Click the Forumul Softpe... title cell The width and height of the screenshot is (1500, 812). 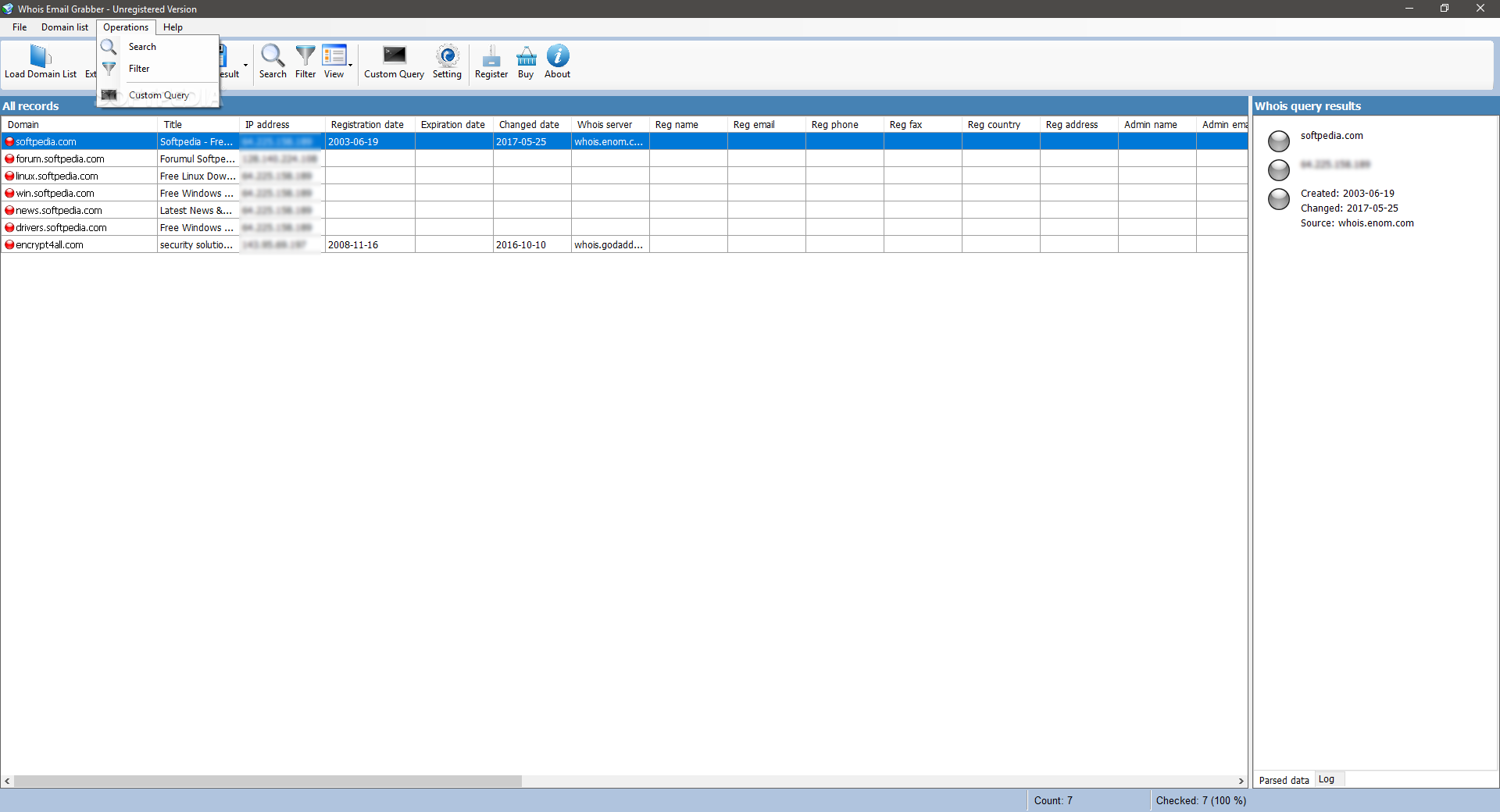[198, 159]
